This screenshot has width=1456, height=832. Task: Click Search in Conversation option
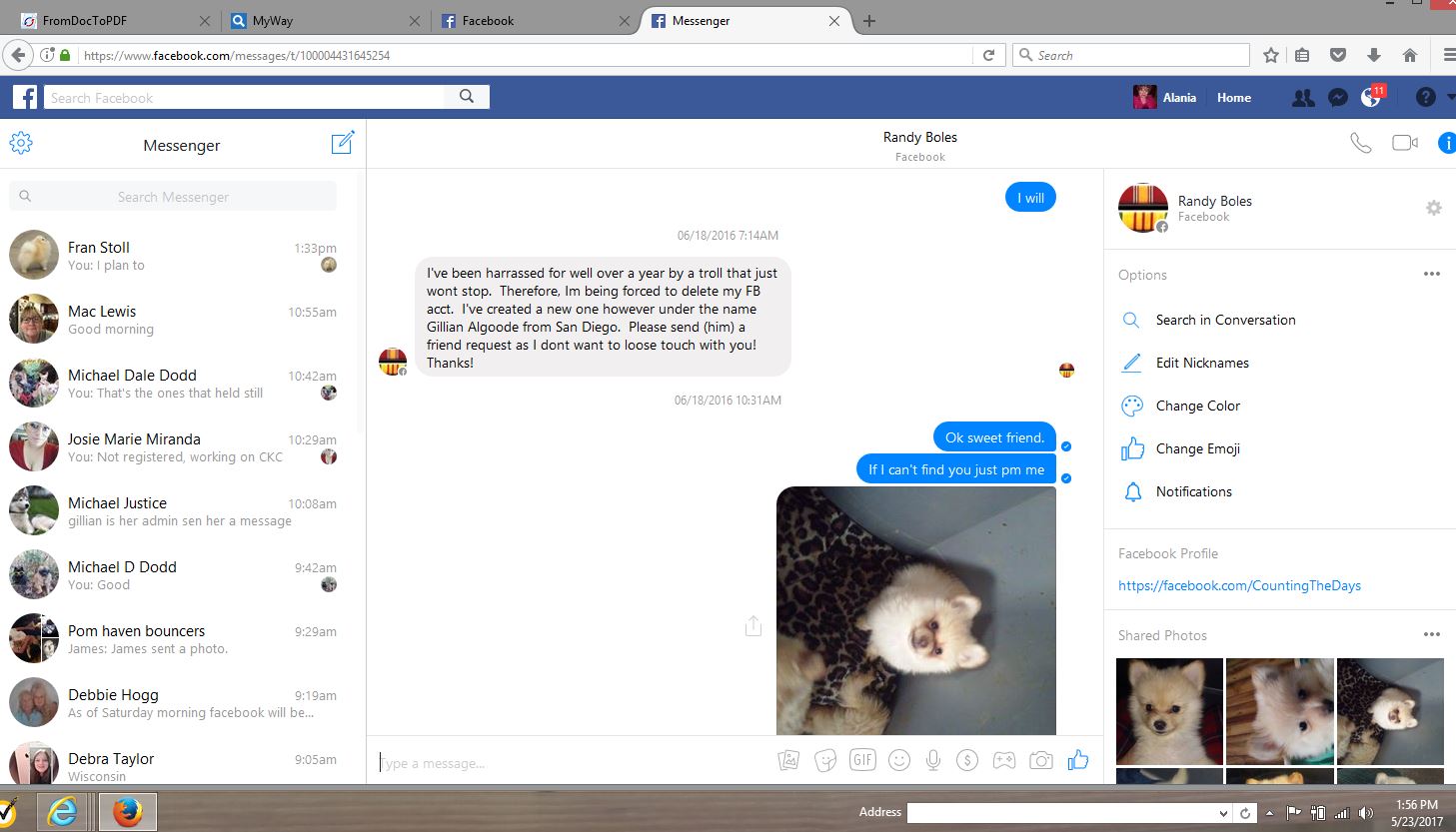1225,320
